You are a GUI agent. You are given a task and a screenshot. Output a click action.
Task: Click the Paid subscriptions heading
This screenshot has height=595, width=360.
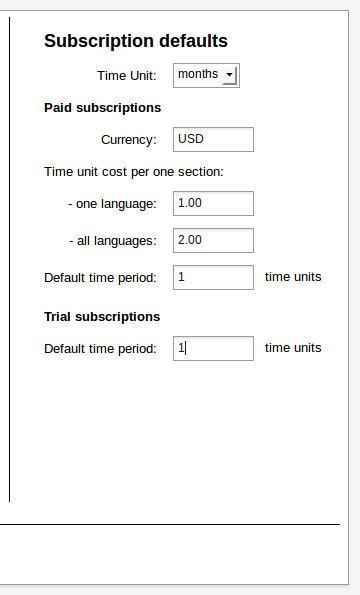point(102,108)
